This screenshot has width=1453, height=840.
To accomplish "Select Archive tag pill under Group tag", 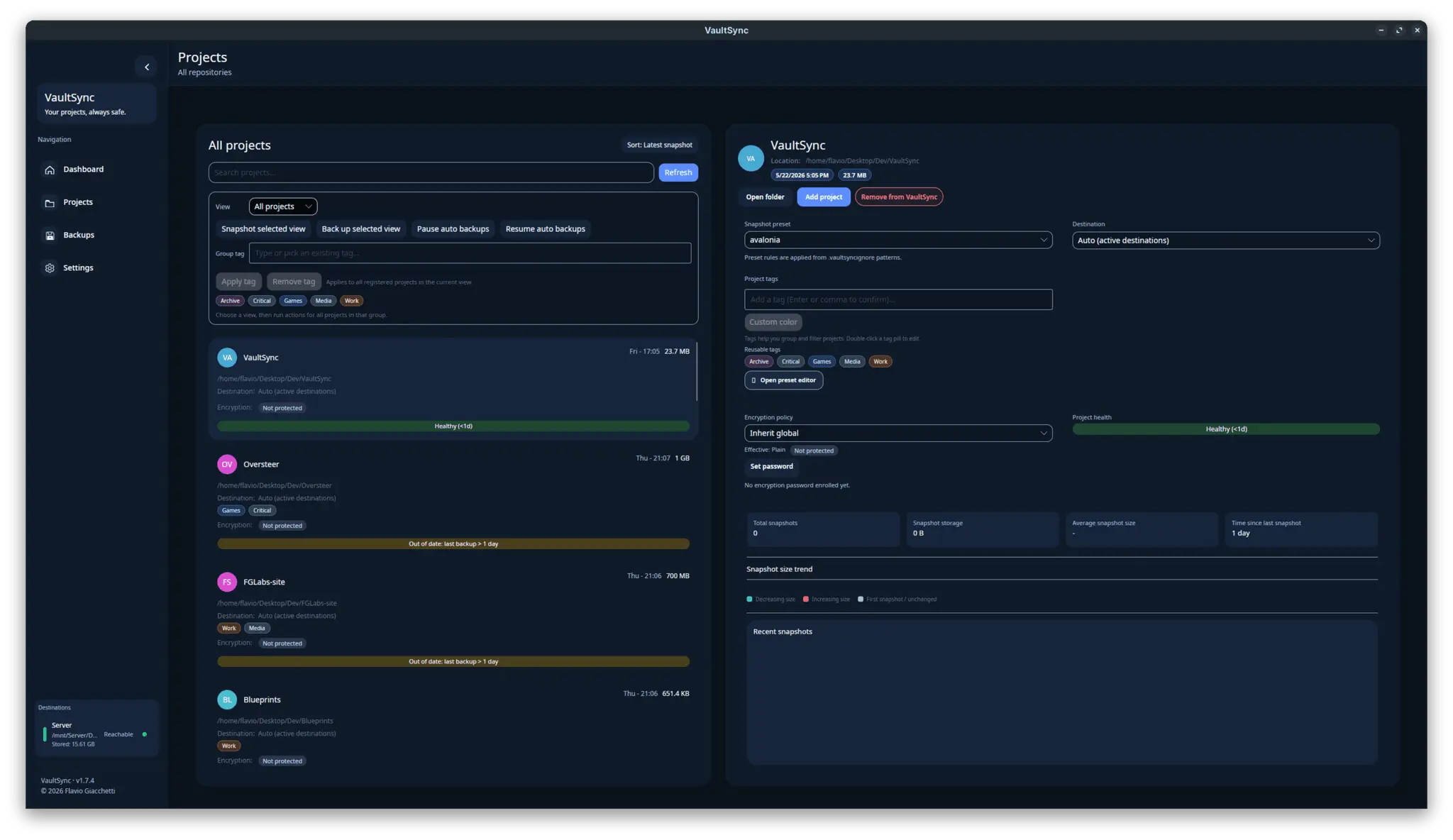I will point(230,301).
